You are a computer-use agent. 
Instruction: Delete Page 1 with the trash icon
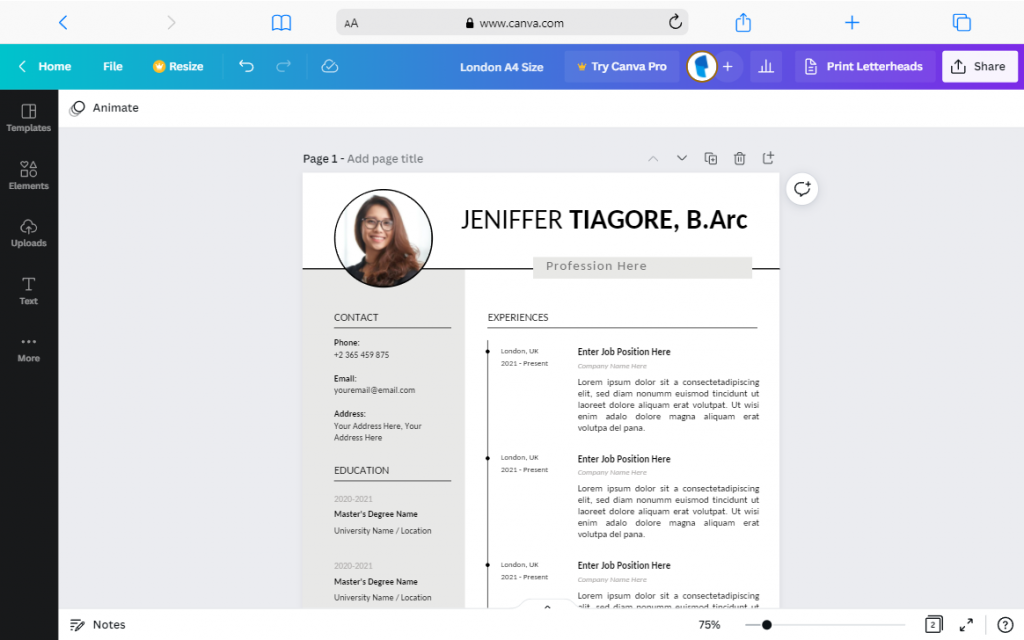[x=739, y=158]
